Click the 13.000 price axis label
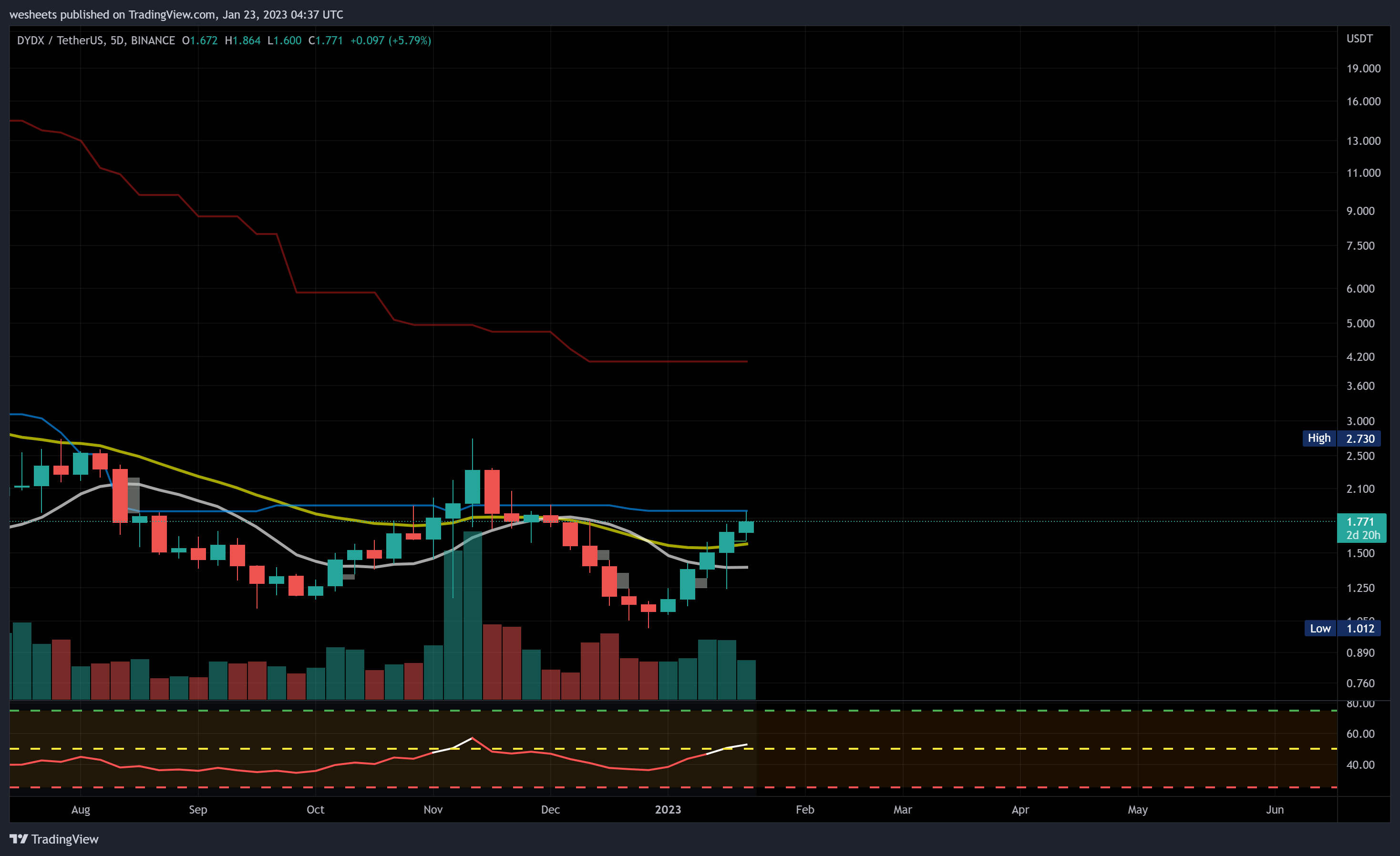1400x856 pixels. 1363,141
